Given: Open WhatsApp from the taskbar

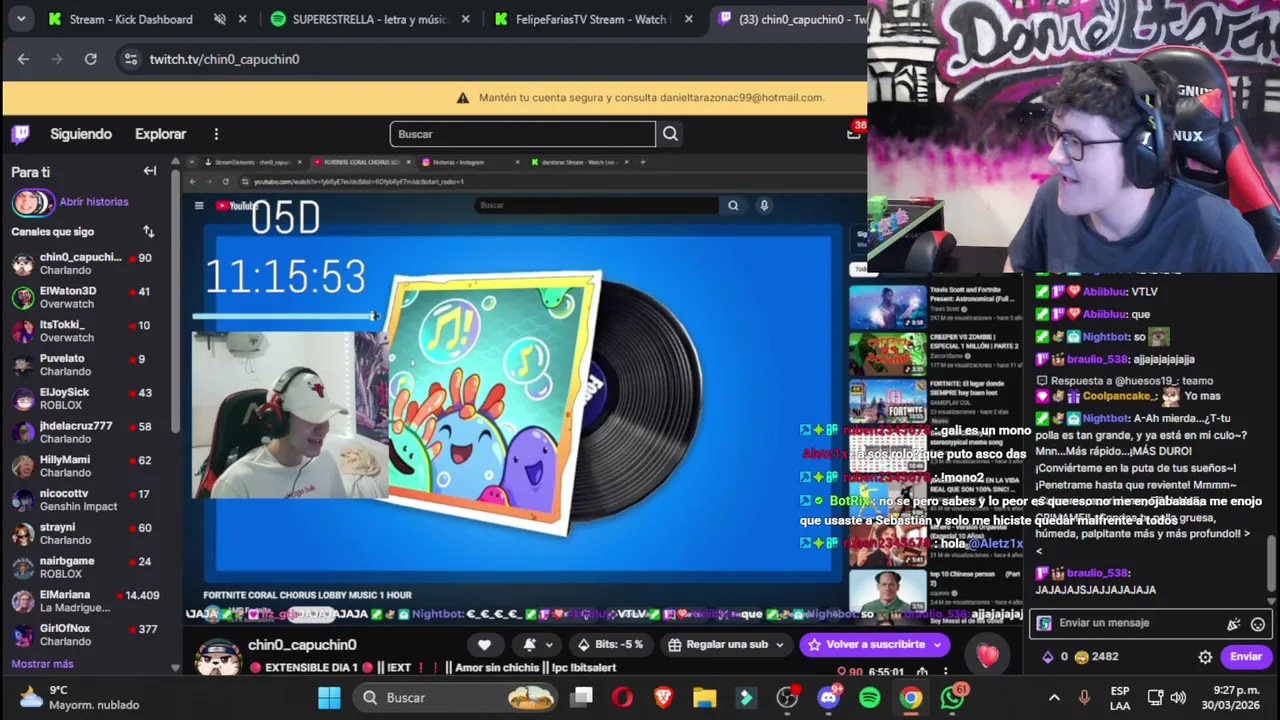Looking at the screenshot, I should click(953, 697).
